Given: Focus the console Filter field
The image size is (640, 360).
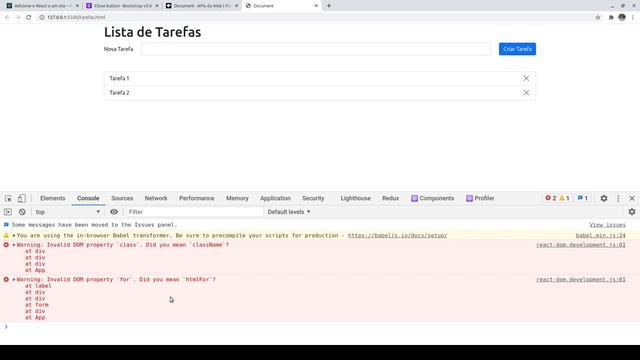Looking at the screenshot, I should 194,212.
